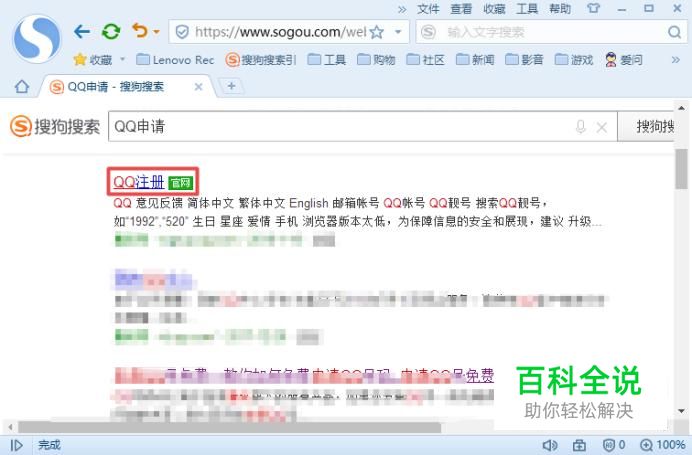
Task: Click the orange undo arrow
Action: (x=139, y=31)
